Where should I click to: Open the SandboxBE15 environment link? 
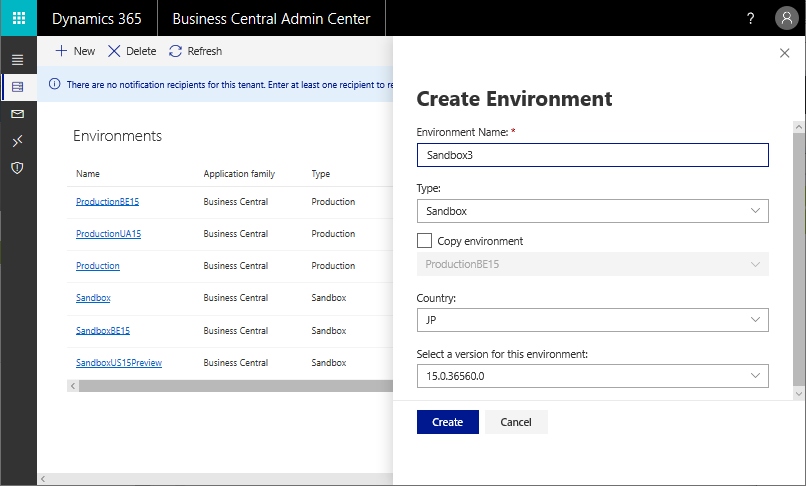[103, 330]
